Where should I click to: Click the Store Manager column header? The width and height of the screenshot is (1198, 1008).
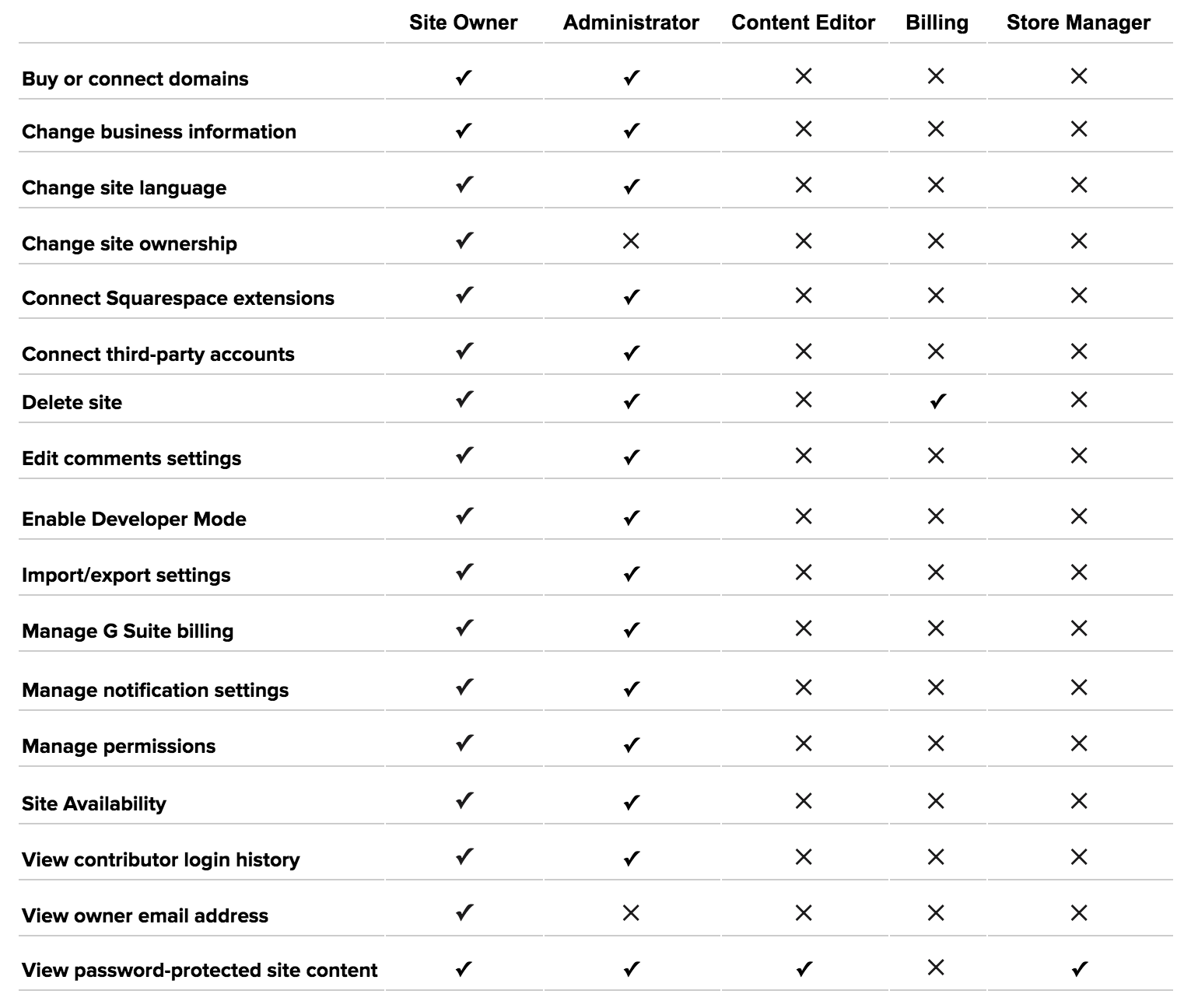[1078, 23]
